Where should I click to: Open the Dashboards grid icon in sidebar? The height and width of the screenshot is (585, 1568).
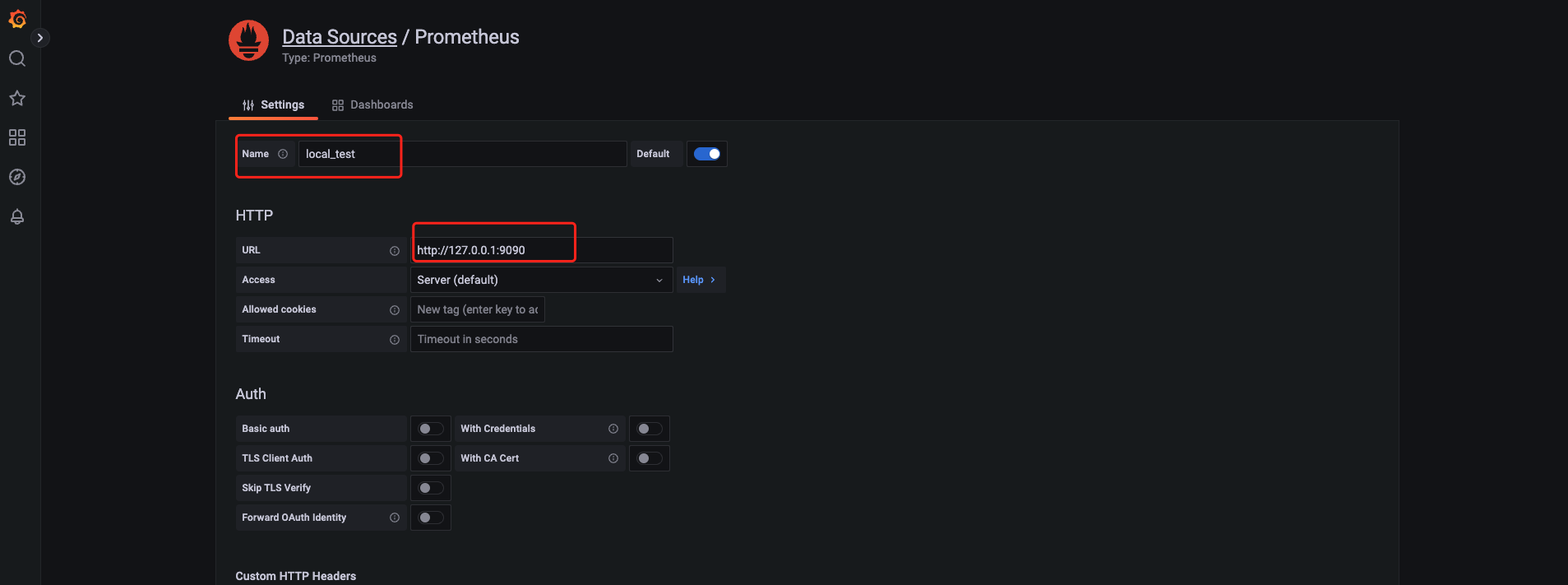point(17,137)
